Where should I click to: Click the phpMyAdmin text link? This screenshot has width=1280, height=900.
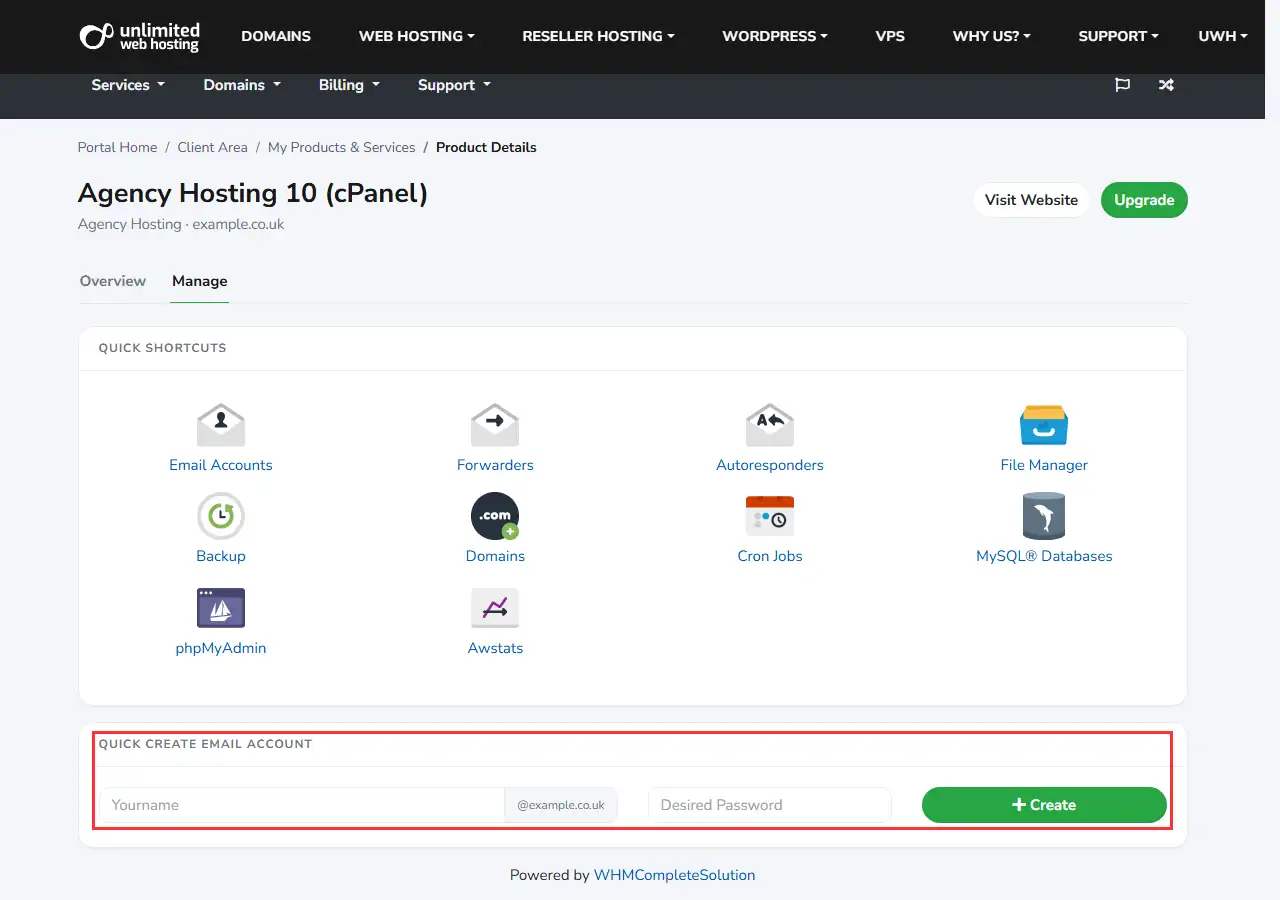click(221, 648)
